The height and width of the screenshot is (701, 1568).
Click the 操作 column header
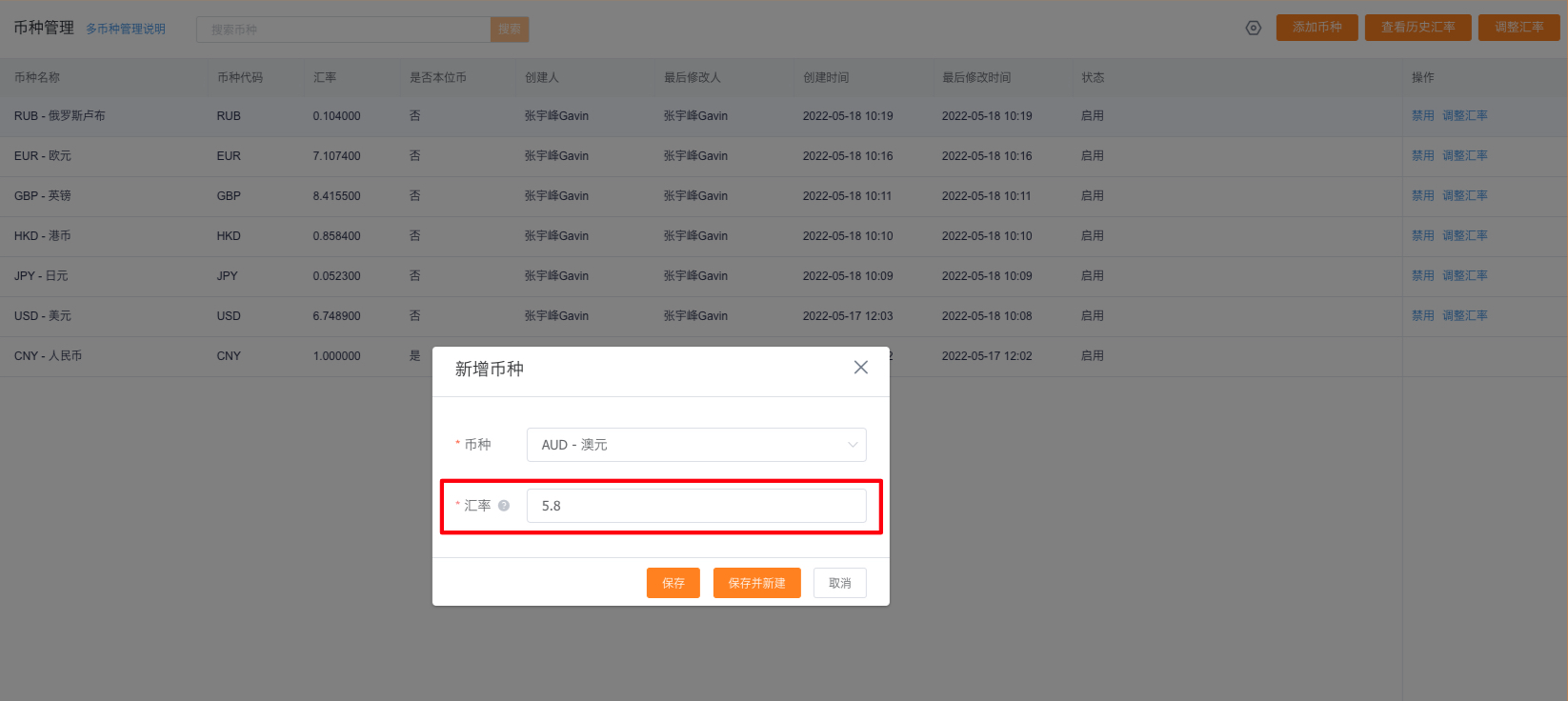click(x=1423, y=78)
